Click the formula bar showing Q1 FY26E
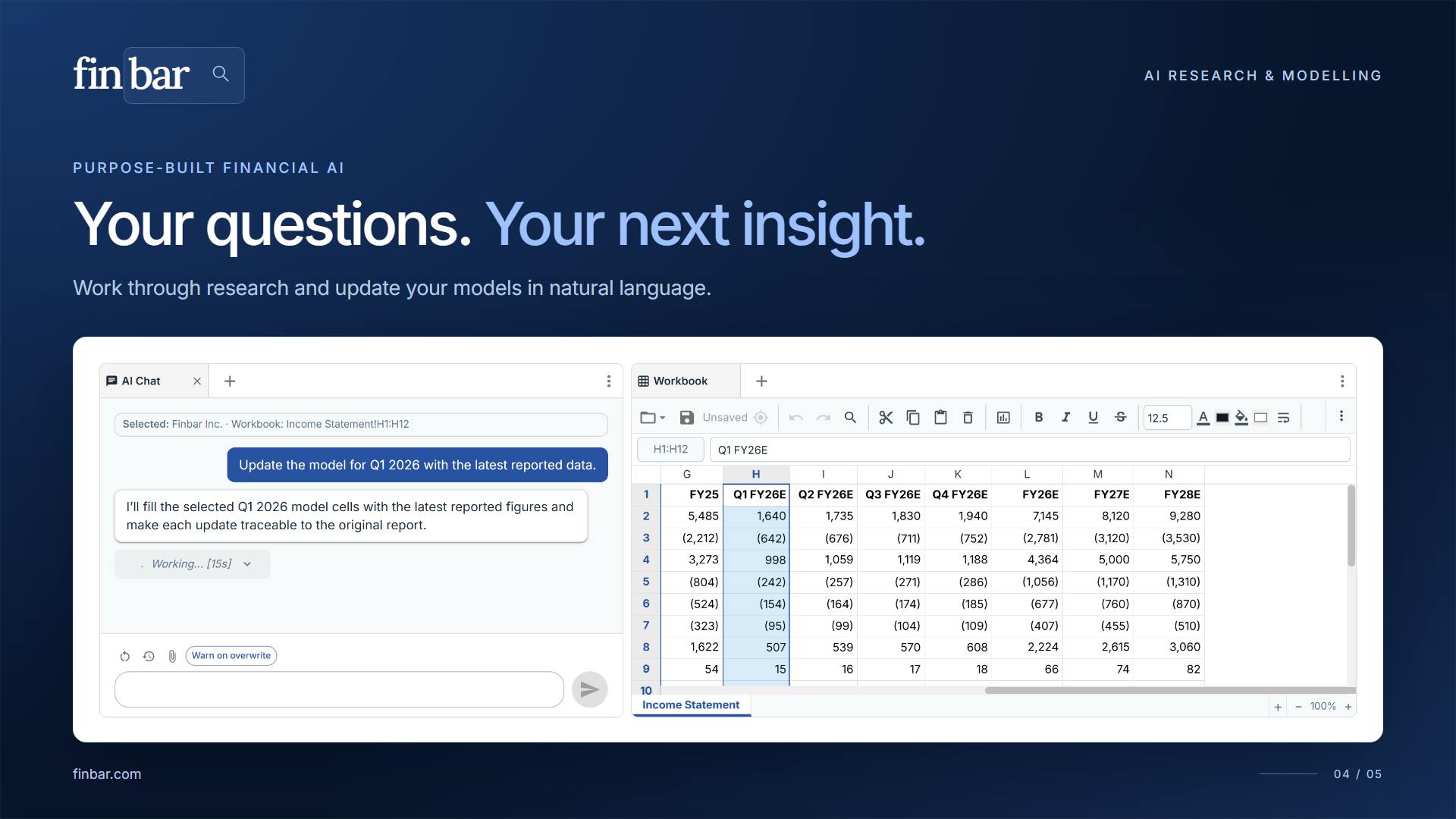The height and width of the screenshot is (819, 1456). coord(1030,450)
